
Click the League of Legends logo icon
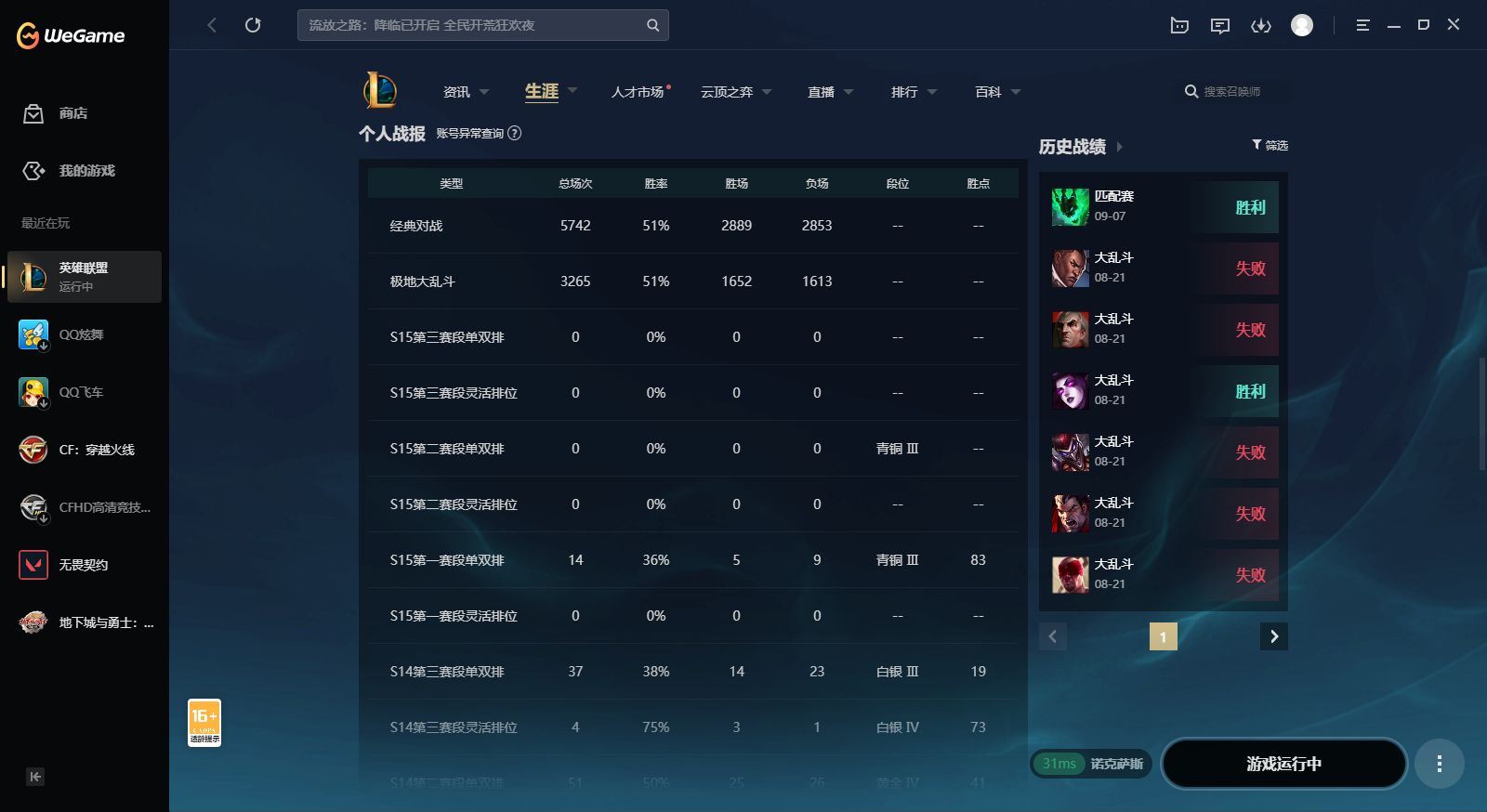point(380,91)
